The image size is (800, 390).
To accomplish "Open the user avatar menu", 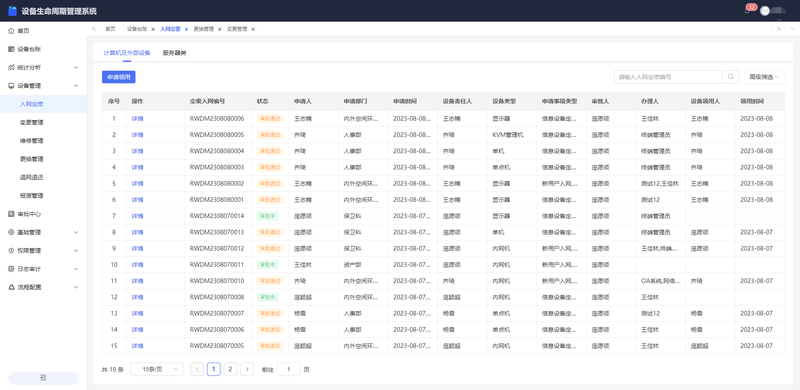I will pos(764,11).
